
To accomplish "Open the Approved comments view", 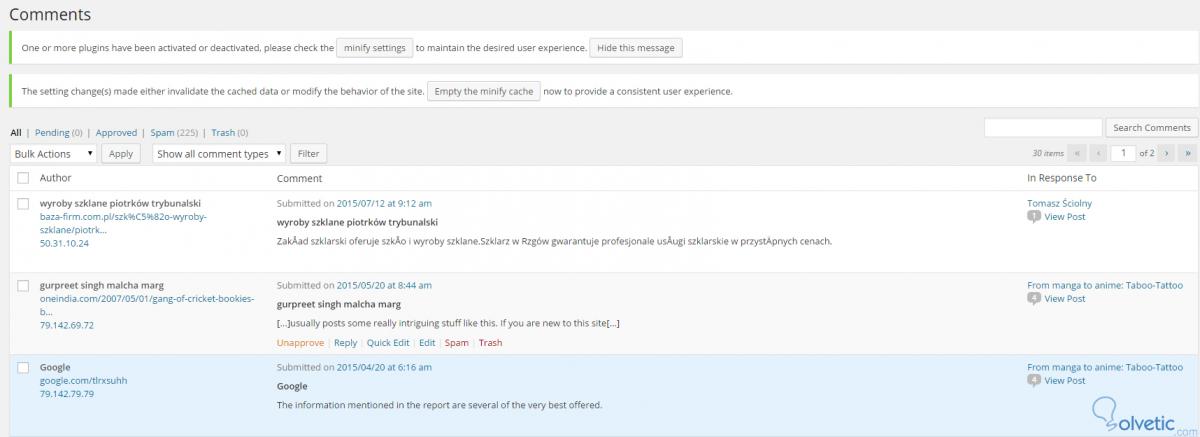I will coord(116,132).
